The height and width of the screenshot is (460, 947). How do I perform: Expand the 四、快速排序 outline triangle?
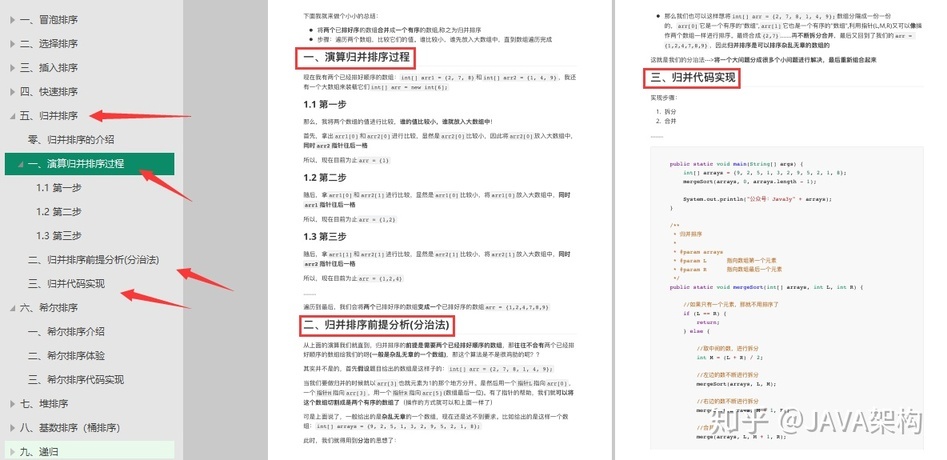tap(12, 92)
